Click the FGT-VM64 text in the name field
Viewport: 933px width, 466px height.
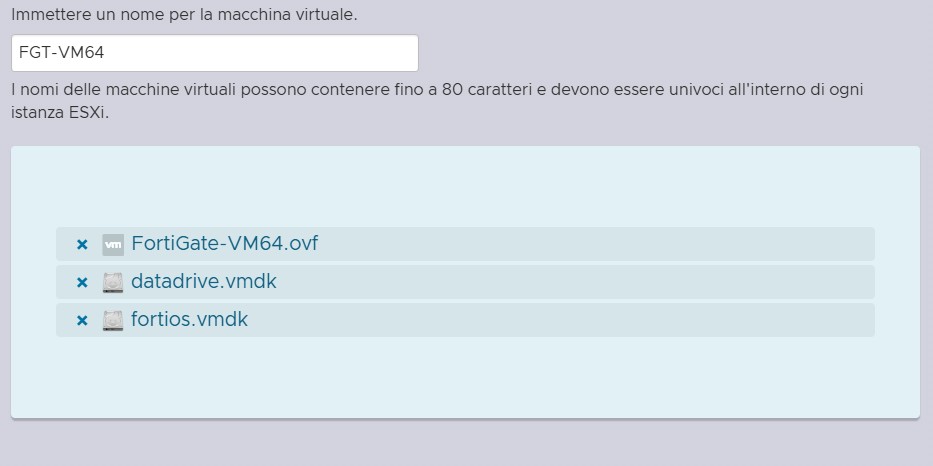[x=61, y=53]
